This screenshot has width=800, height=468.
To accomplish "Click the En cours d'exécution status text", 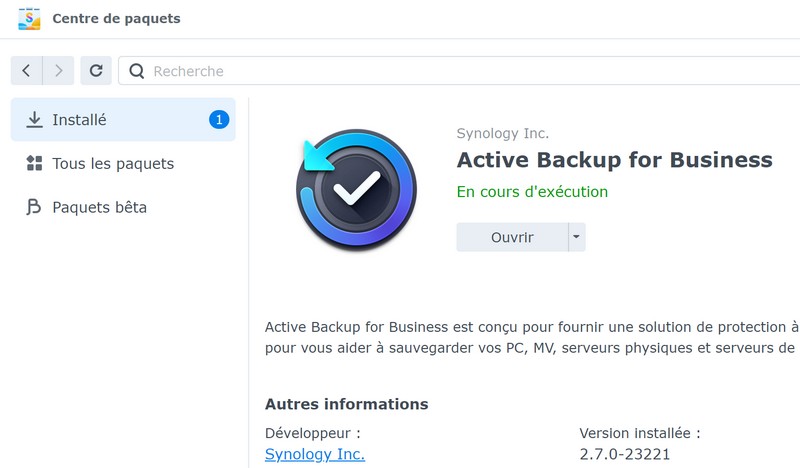I will point(532,191).
